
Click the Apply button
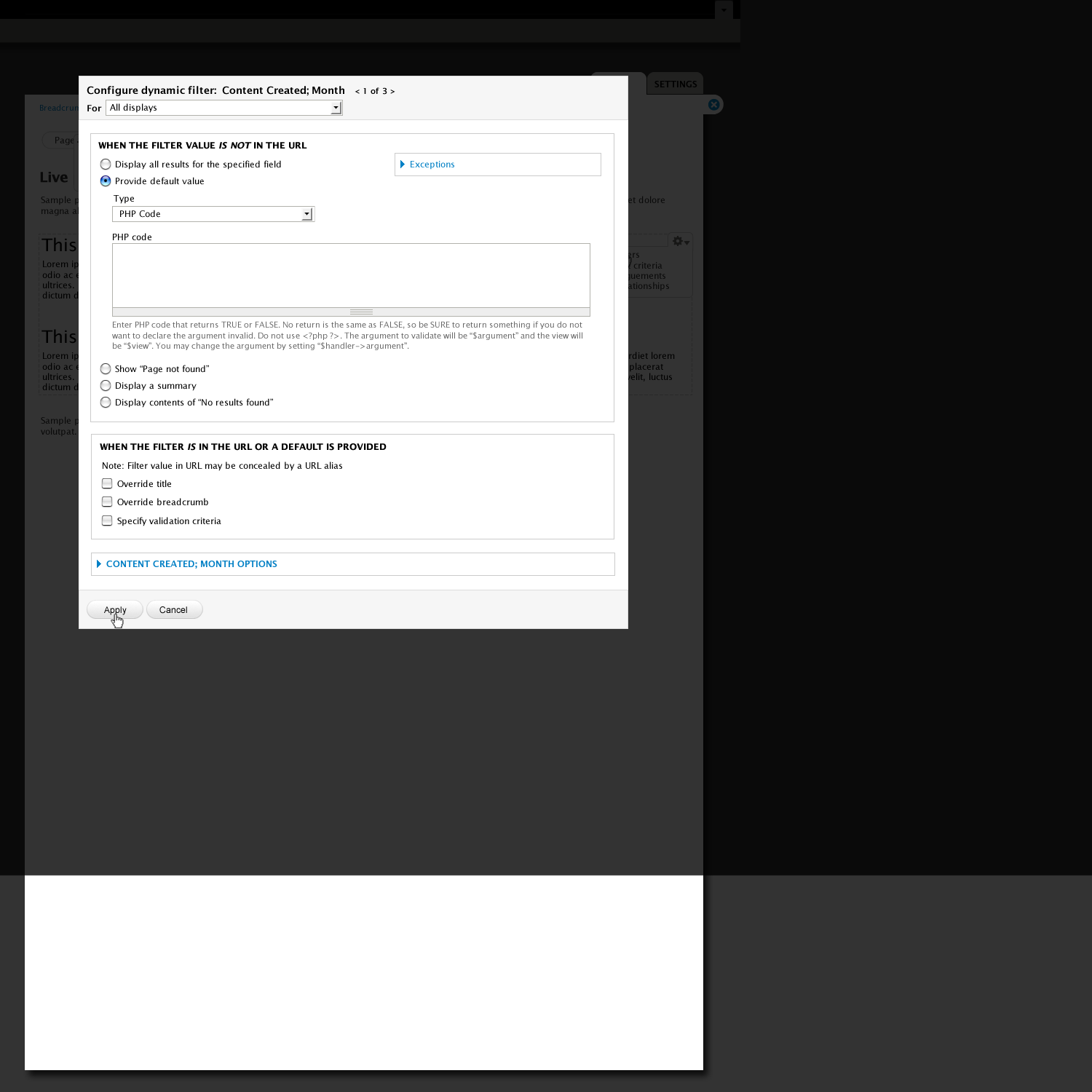(x=115, y=610)
